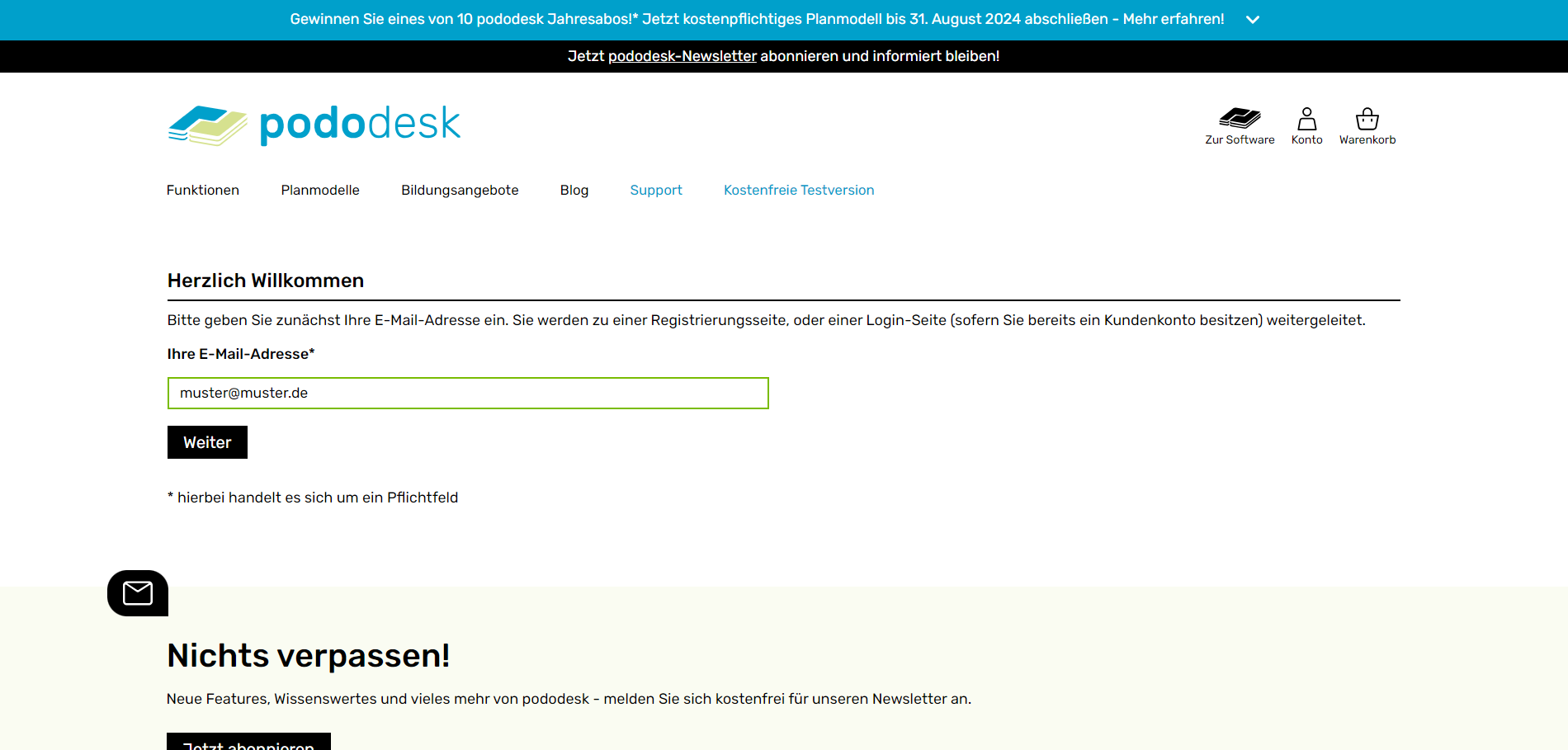Click the Weiter button

point(207,442)
